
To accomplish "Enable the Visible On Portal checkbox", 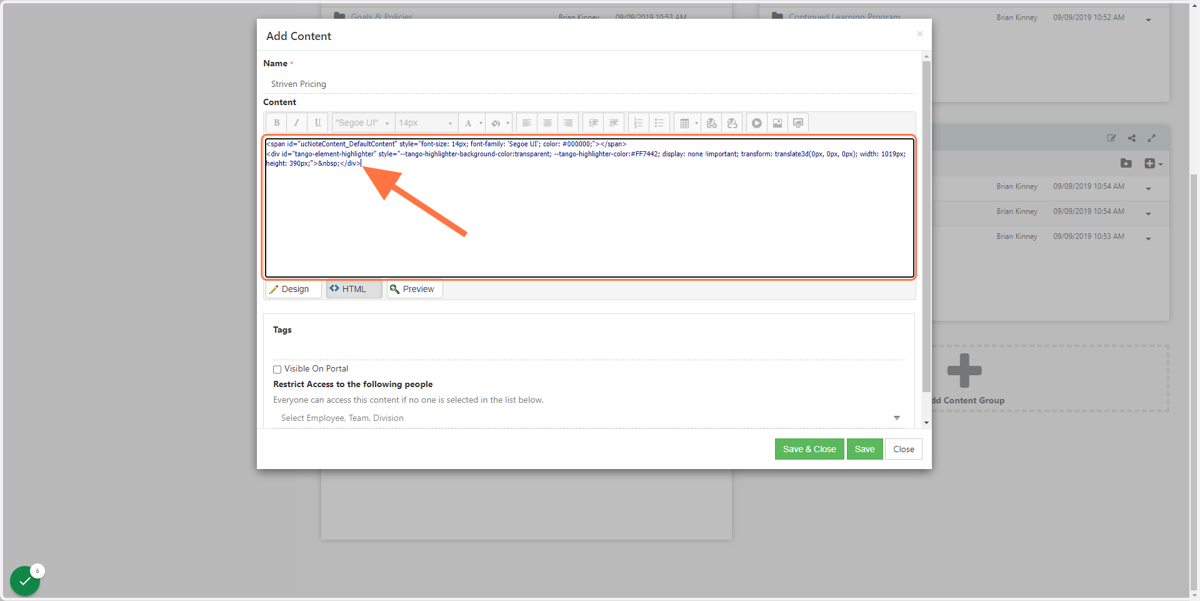I will tap(277, 369).
